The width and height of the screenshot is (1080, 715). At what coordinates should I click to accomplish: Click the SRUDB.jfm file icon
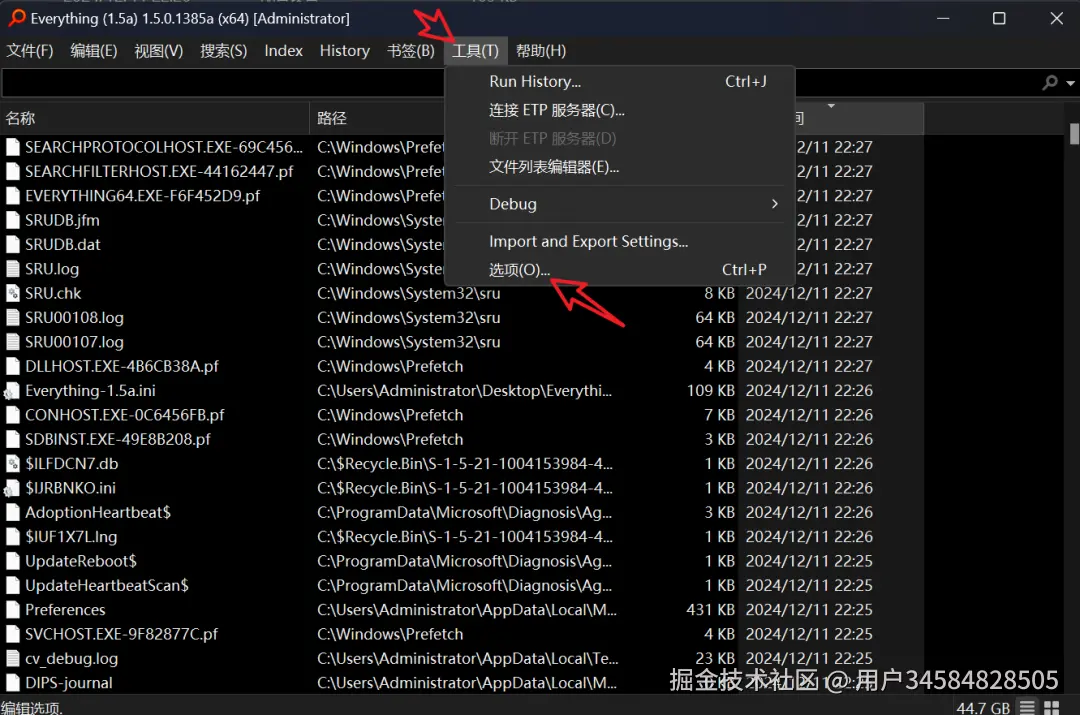(x=12, y=220)
